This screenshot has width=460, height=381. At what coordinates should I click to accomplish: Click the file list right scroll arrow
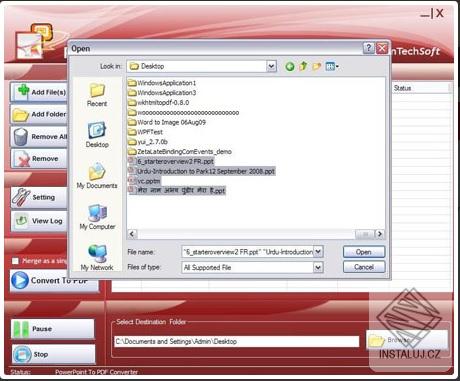pos(379,234)
